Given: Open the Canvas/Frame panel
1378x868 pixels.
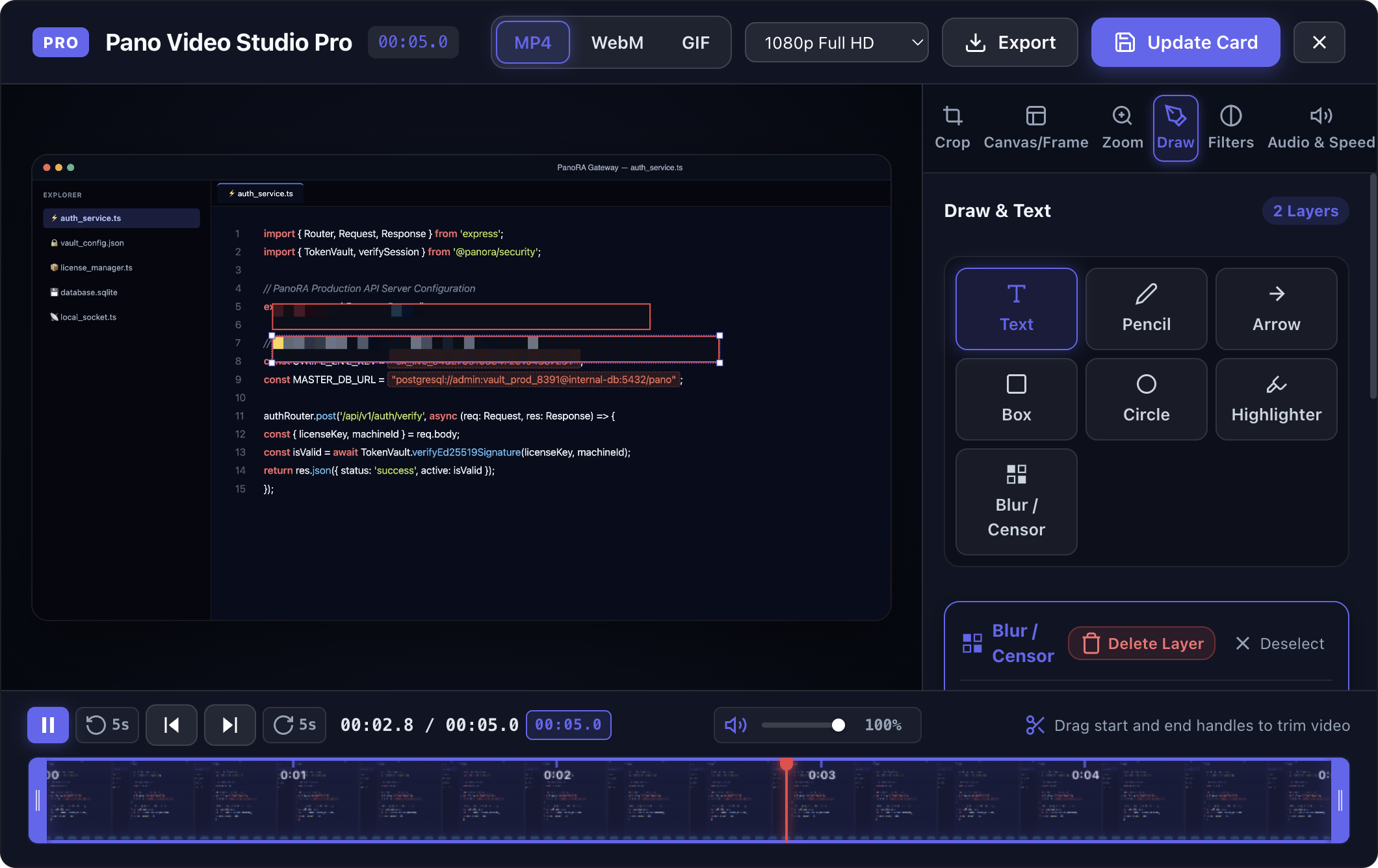Looking at the screenshot, I should coord(1036,128).
